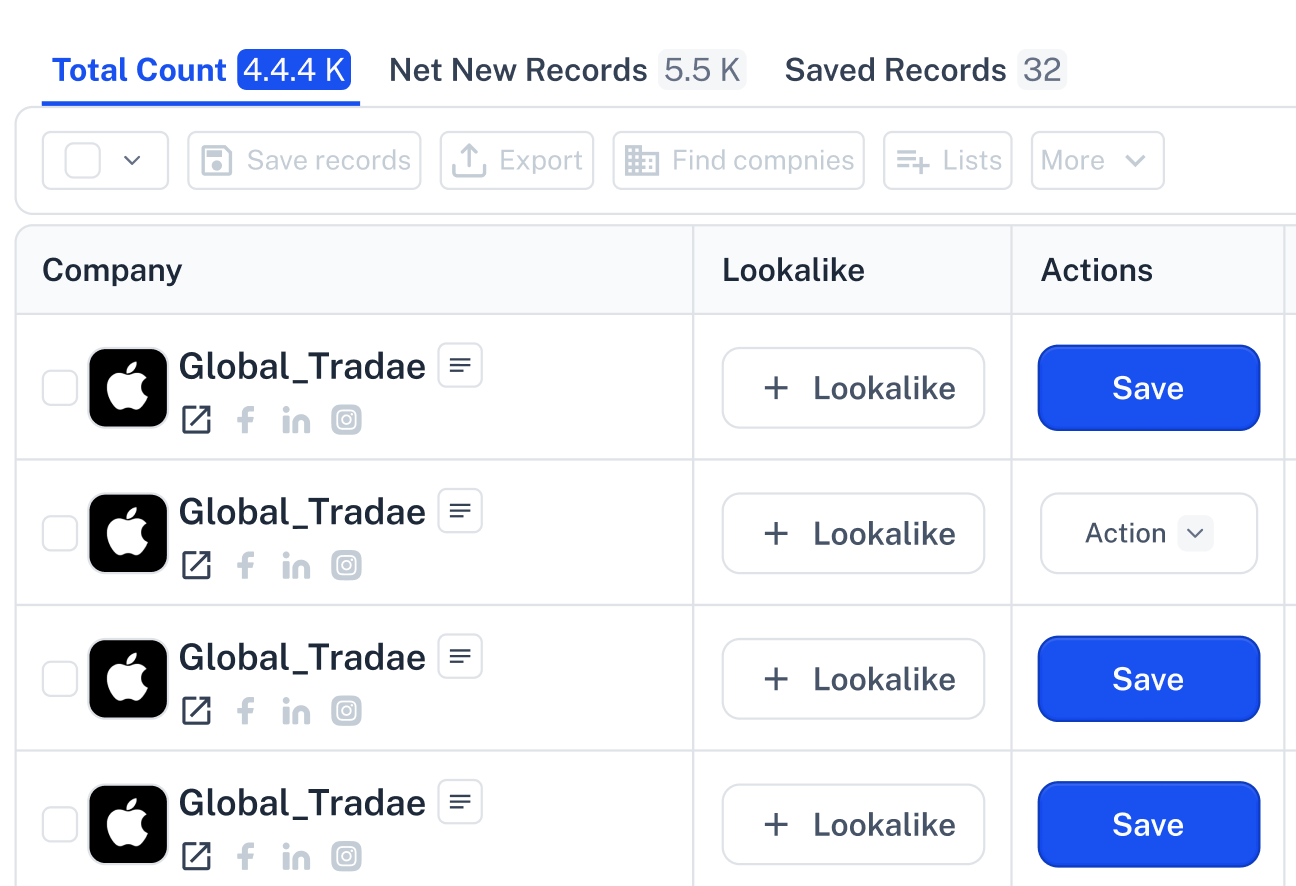Open notes icon beside first Global_Tradae
1296x886 pixels.
460,366
